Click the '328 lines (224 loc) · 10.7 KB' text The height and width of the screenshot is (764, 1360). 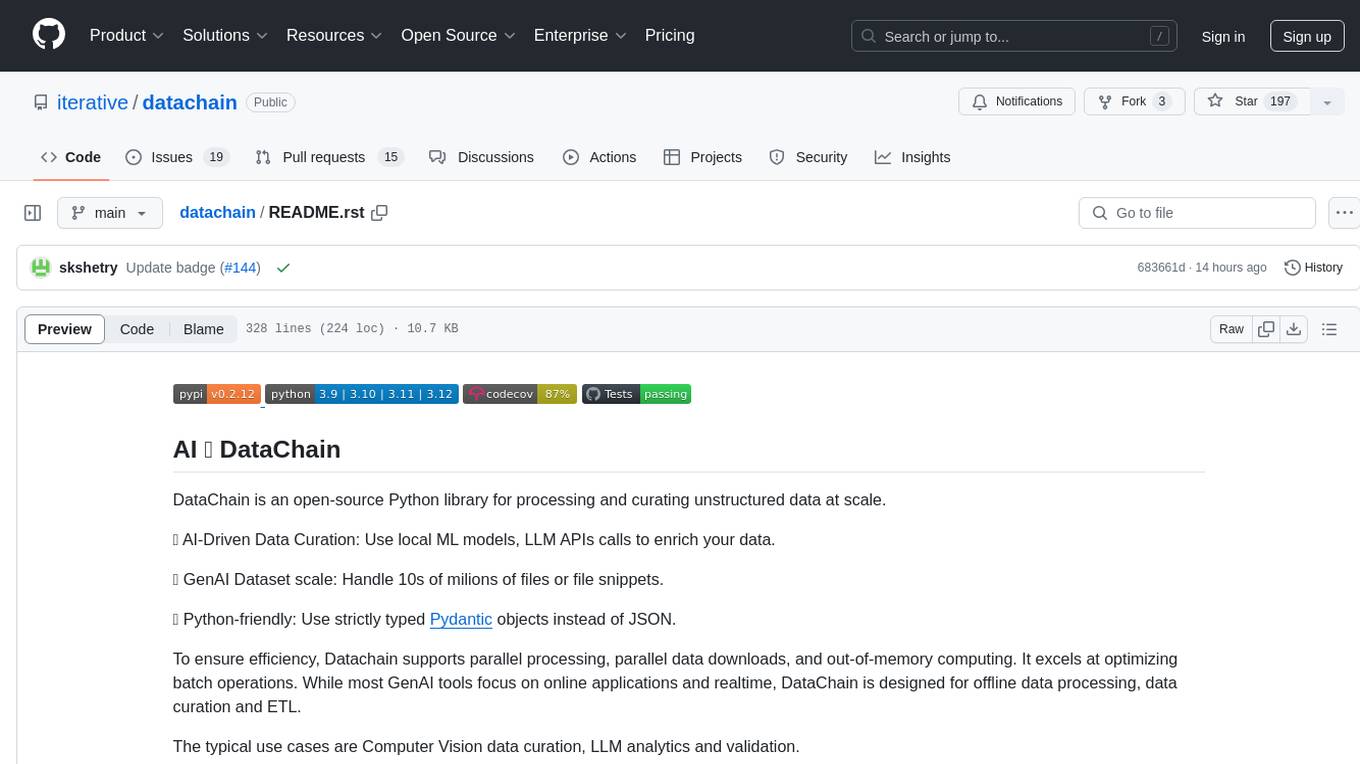tap(352, 329)
